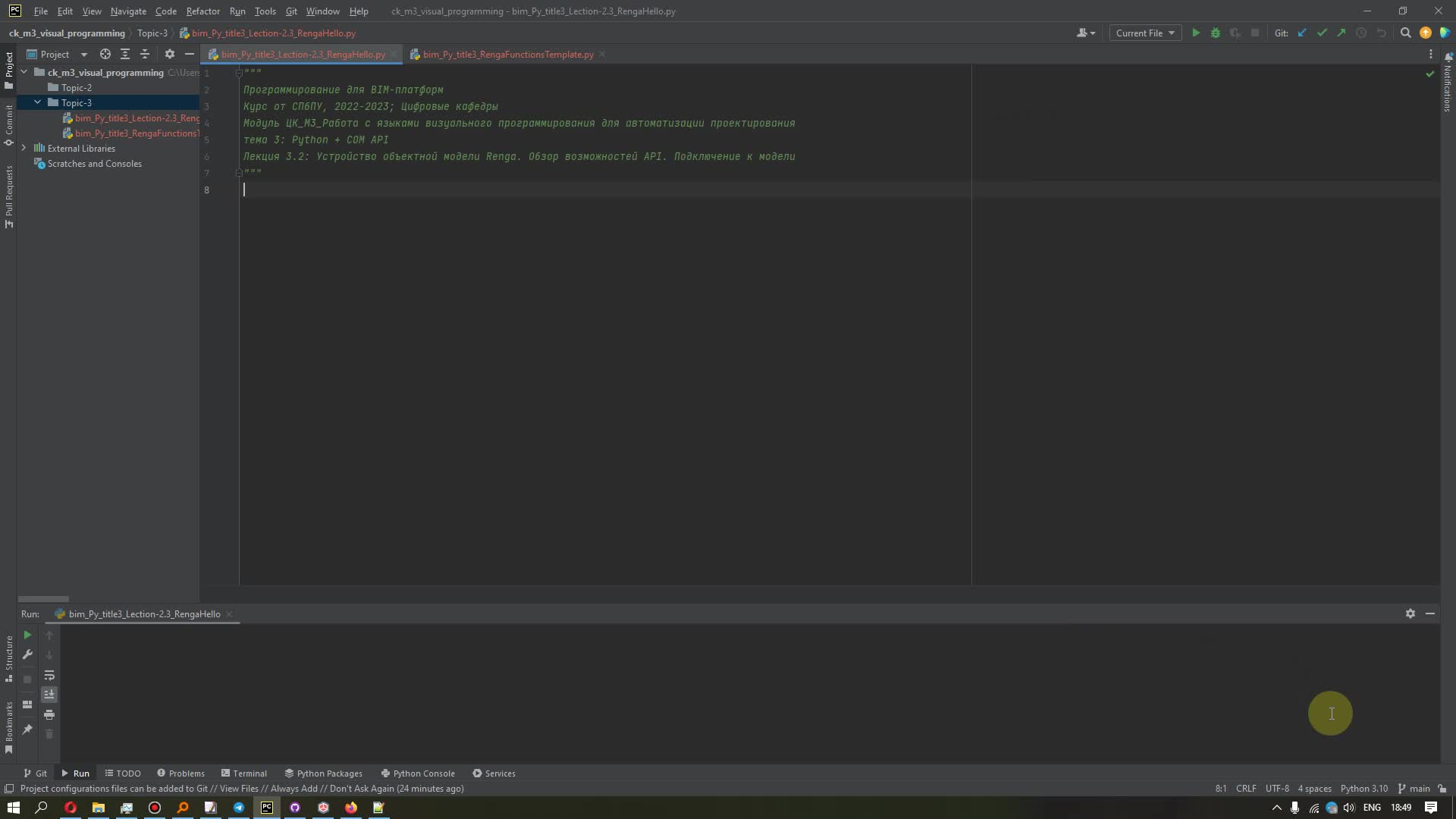
Task: Push commits with Git green arrow icon
Action: (x=1341, y=33)
